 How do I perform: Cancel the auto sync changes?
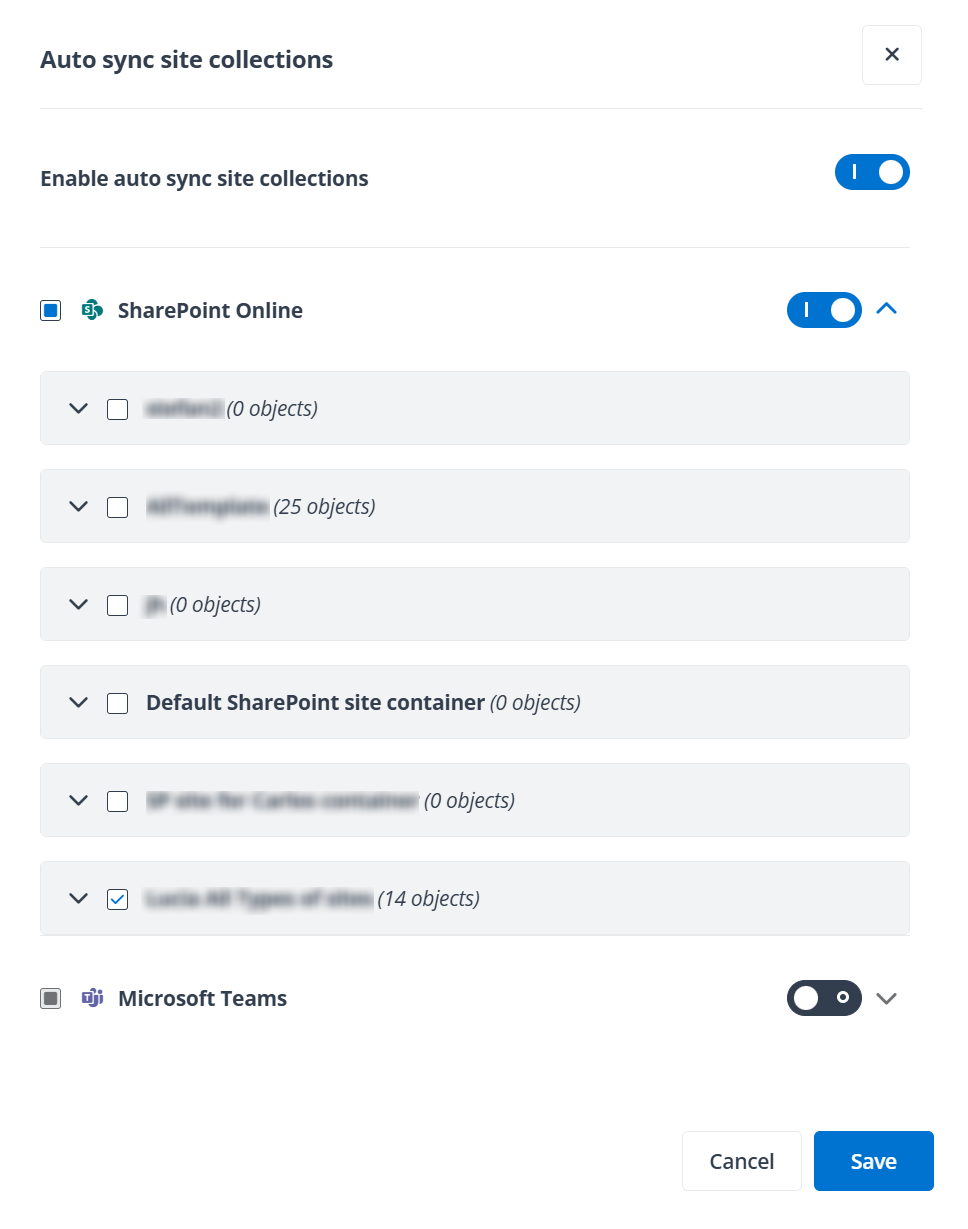tap(742, 1161)
